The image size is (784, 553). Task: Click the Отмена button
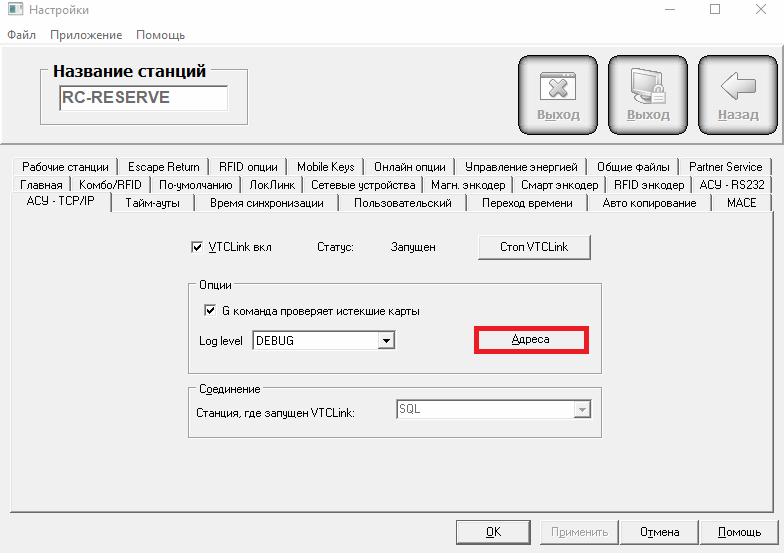coord(660,532)
